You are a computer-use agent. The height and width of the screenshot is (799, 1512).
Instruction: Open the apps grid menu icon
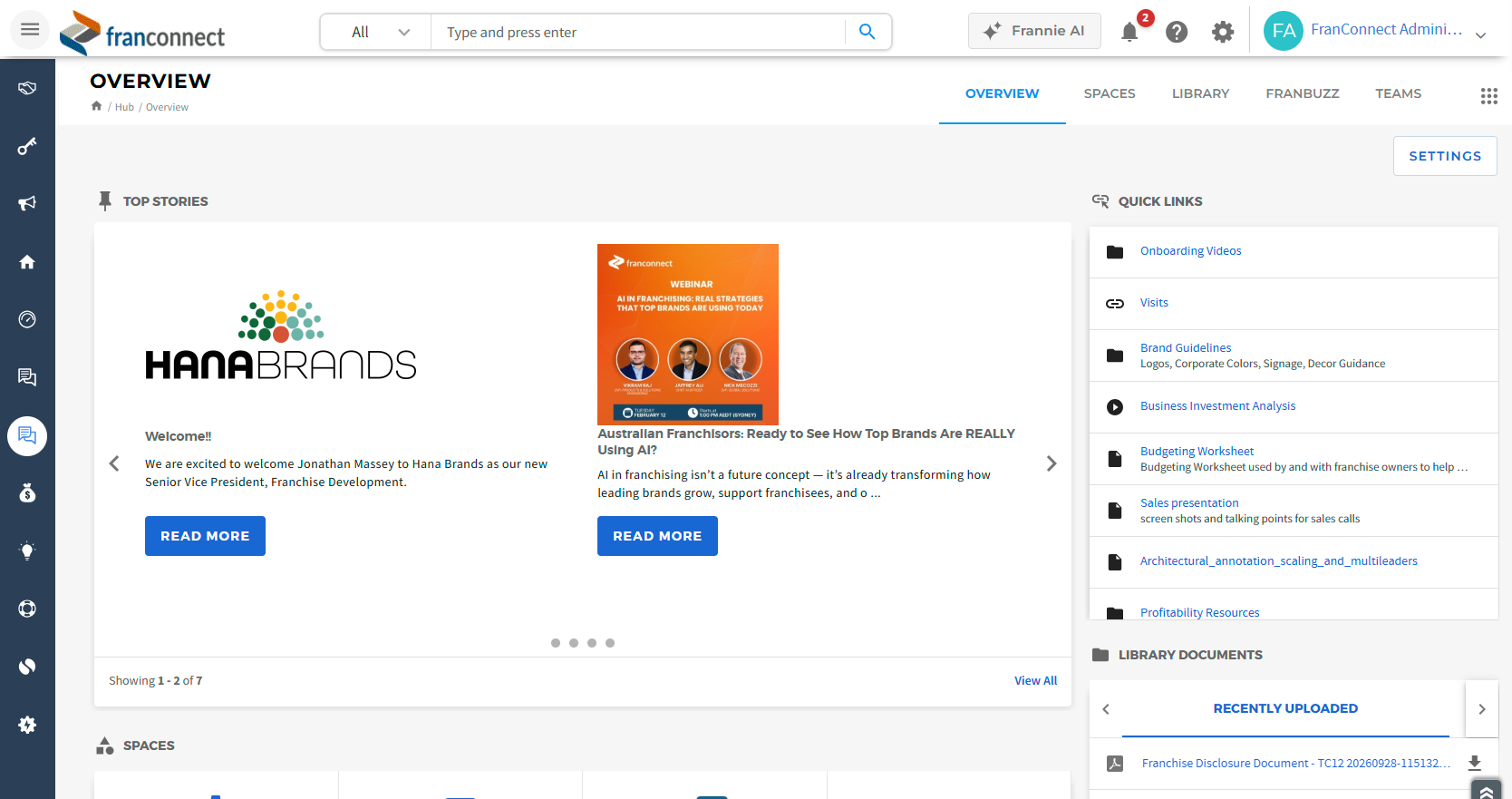1488,95
